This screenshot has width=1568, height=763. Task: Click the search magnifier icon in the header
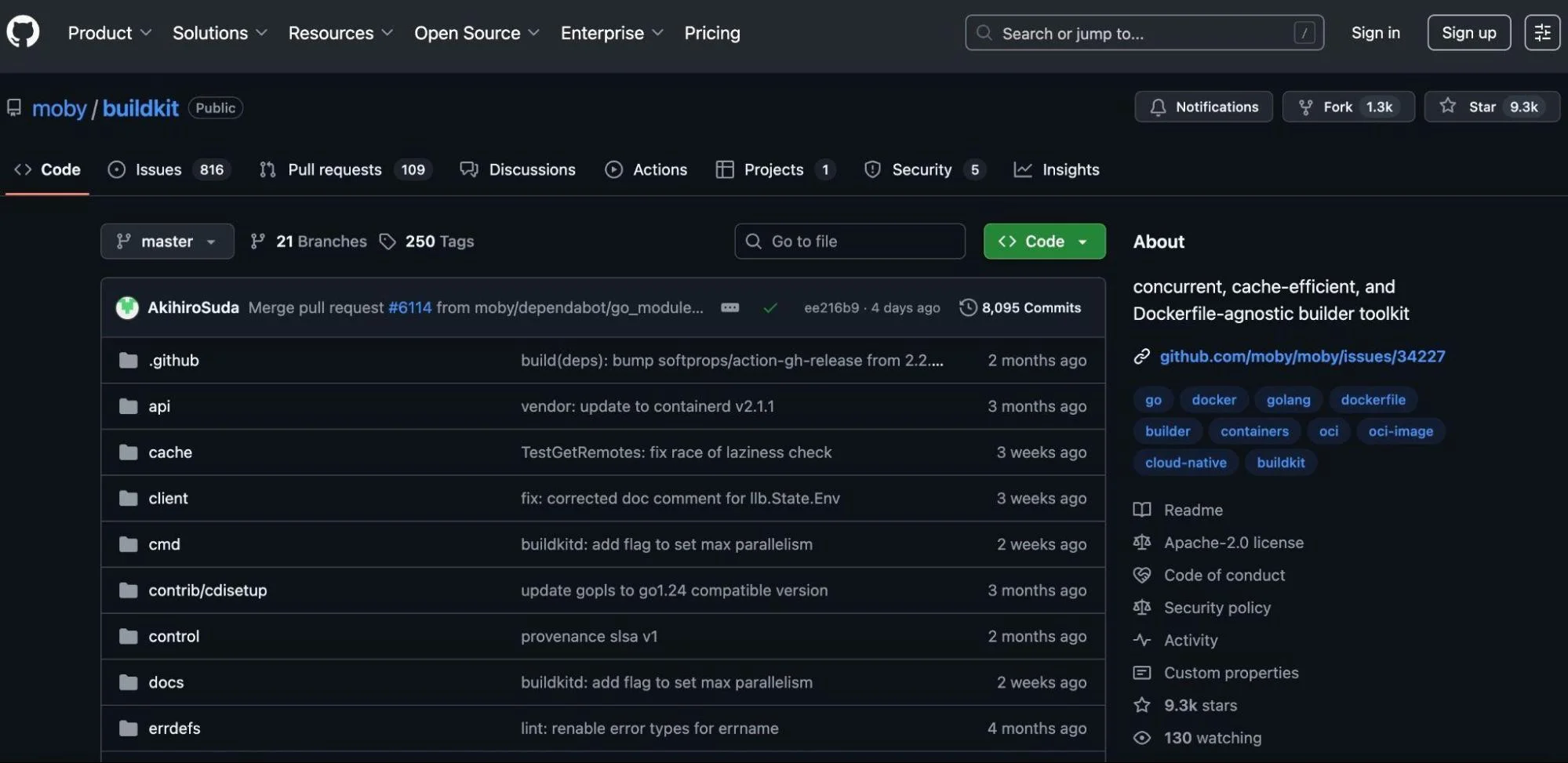[984, 33]
